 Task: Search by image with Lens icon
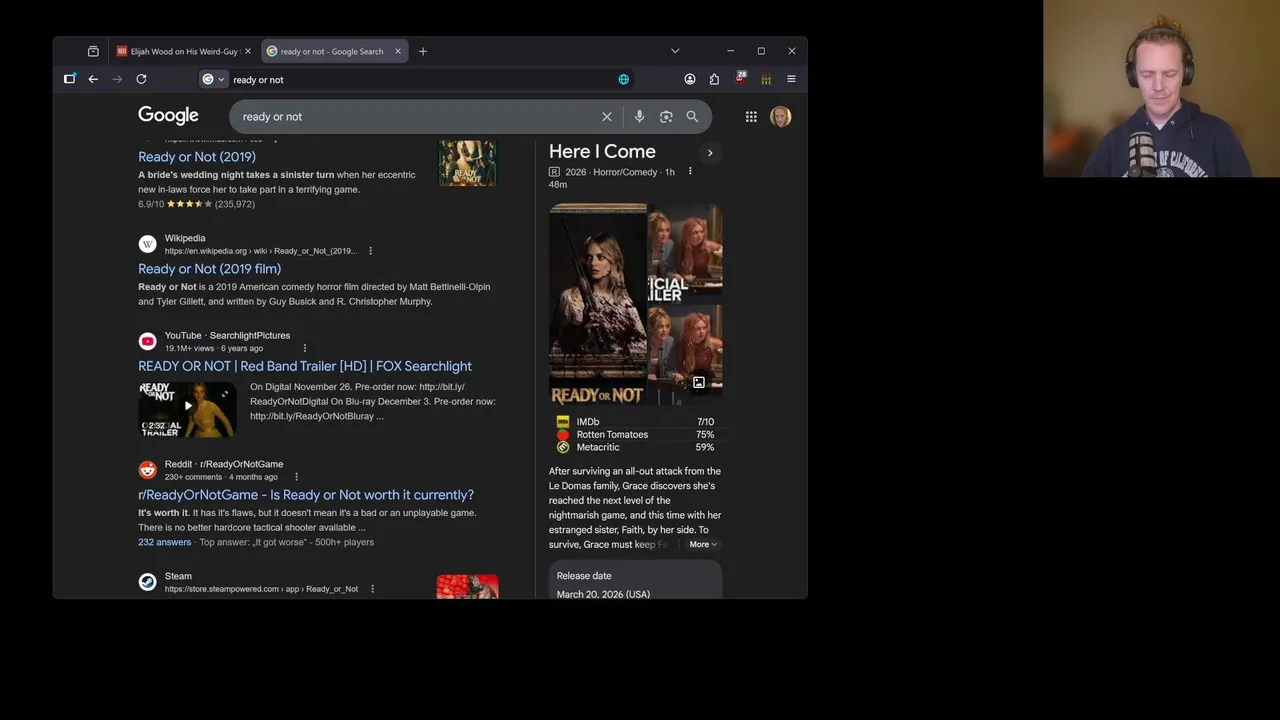pyautogui.click(x=666, y=116)
